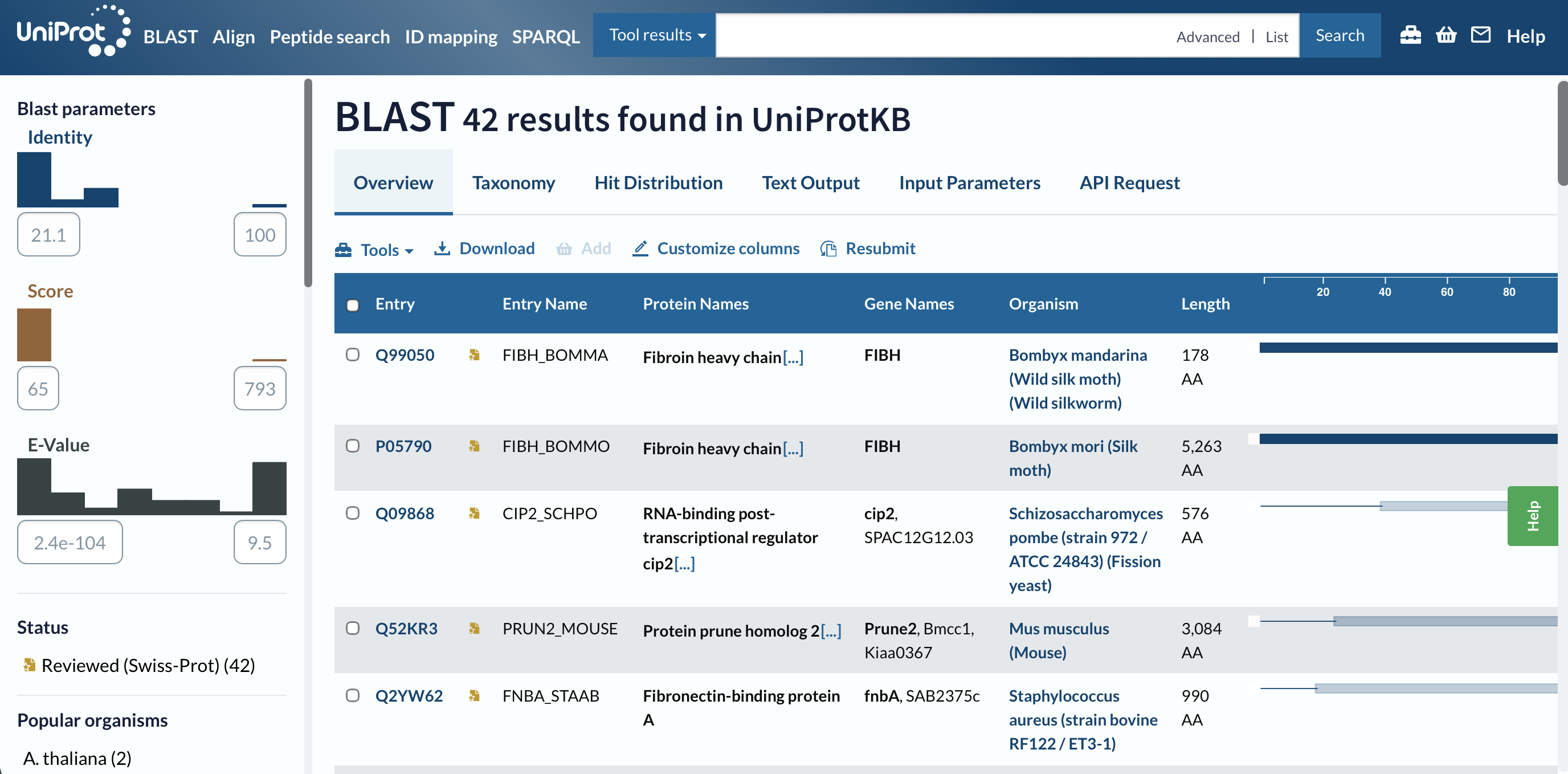Viewport: 1568px width, 774px height.
Task: Click the Swiss-Prot icon in the Status filter
Action: tap(28, 665)
